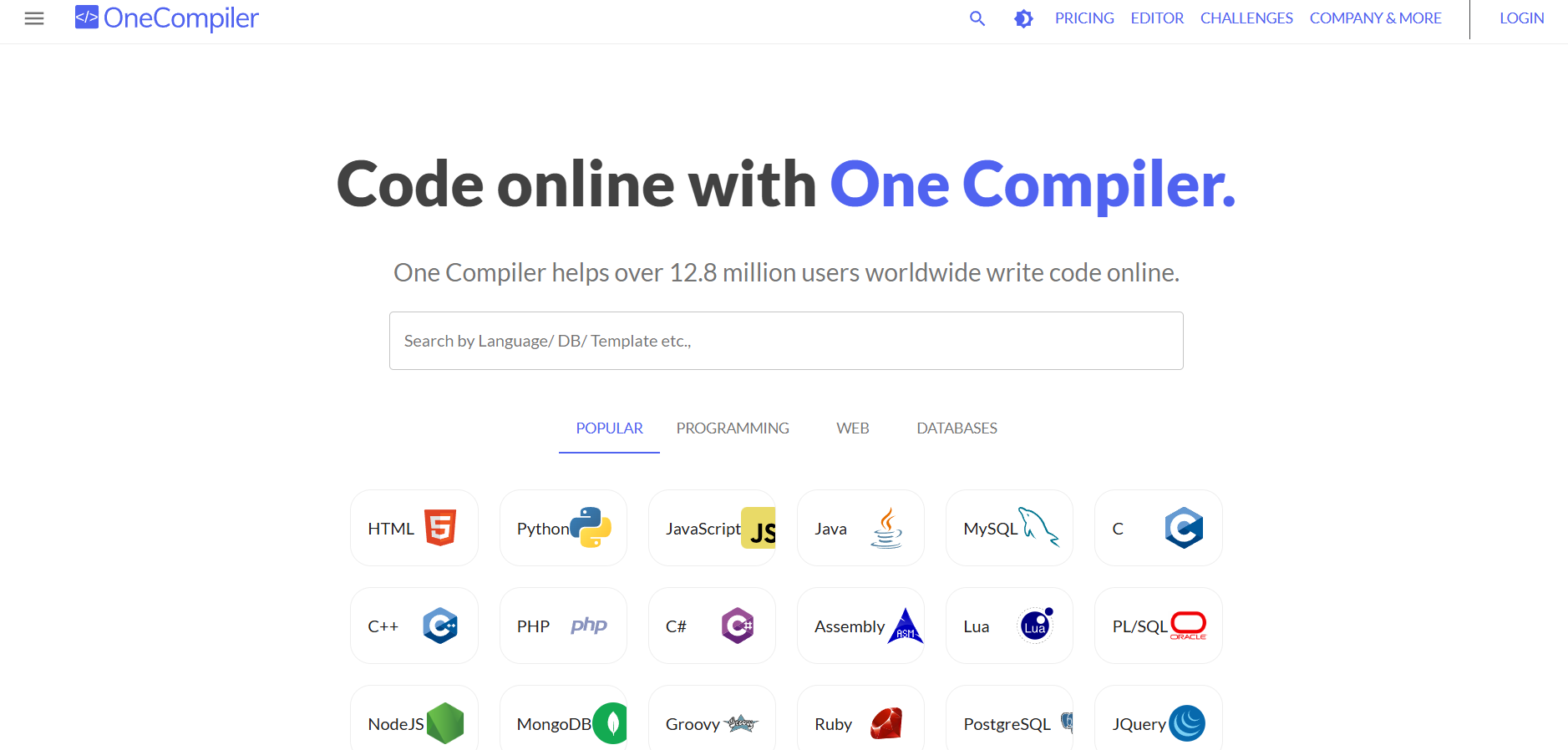1568x750 pixels.
Task: Click the JQuery label text
Action: tap(1139, 724)
